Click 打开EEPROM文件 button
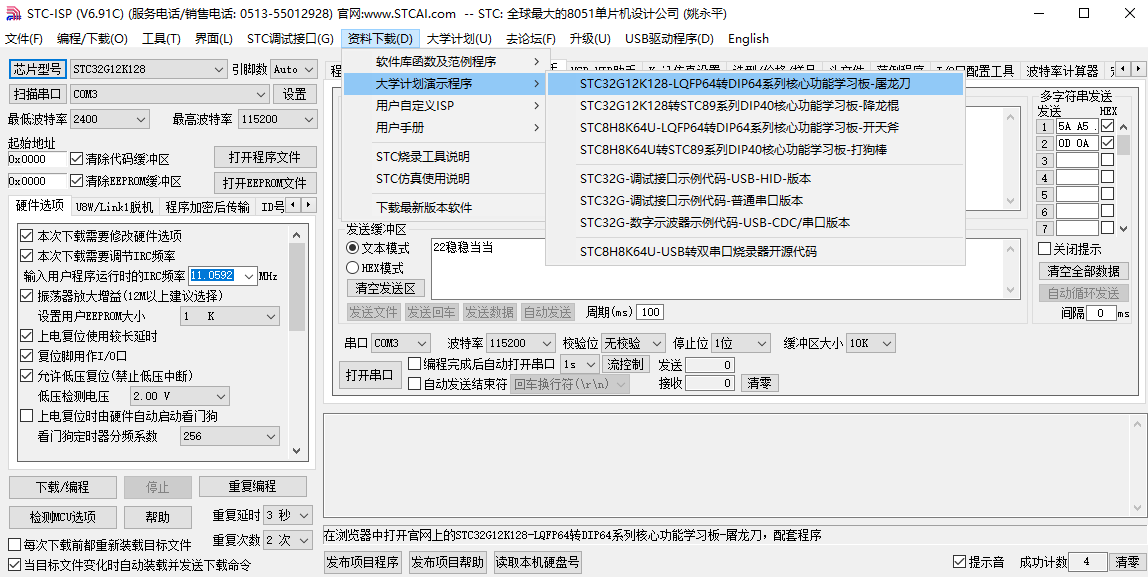 (265, 182)
